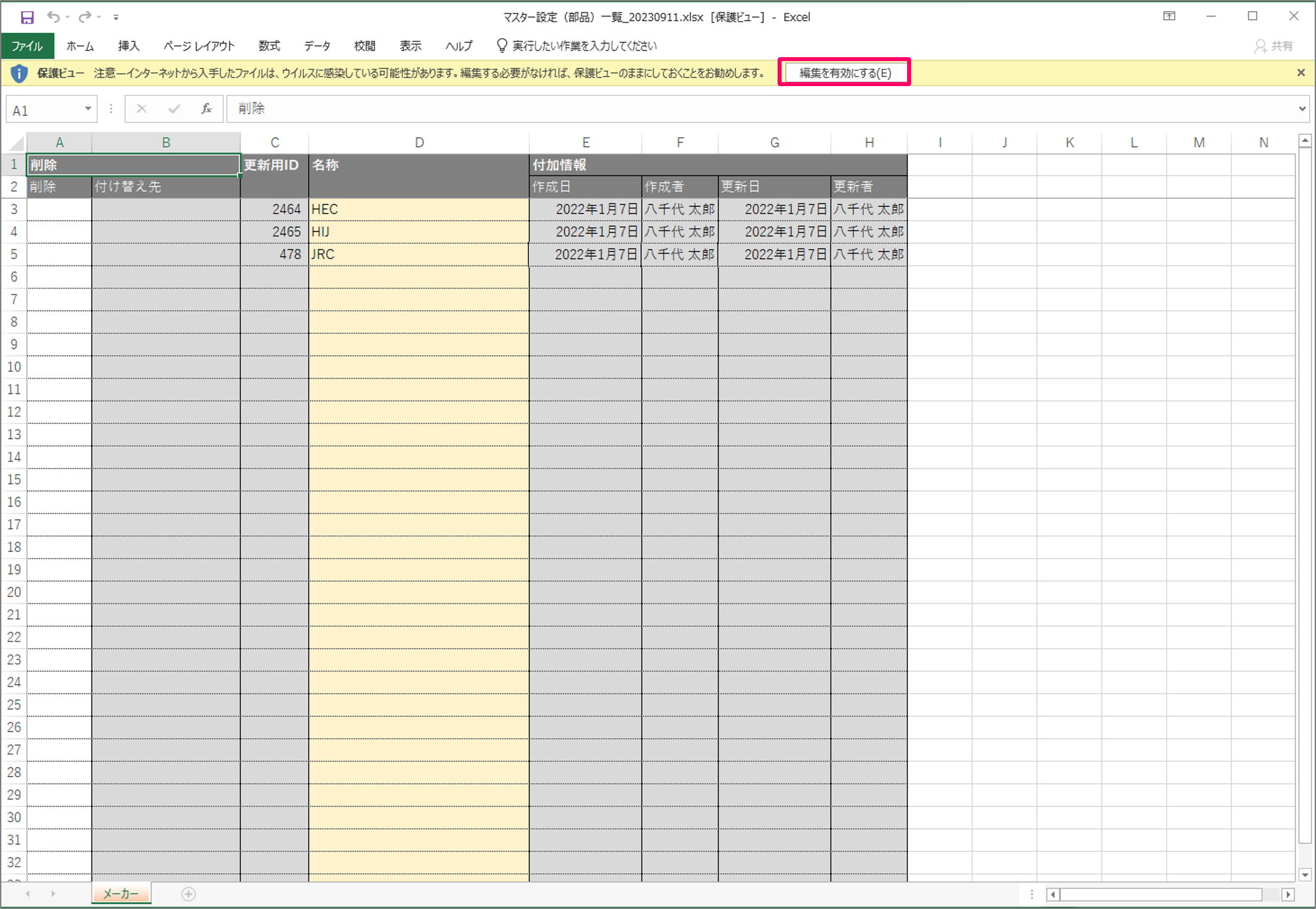Image resolution: width=1316 pixels, height=909 pixels.
Task: Close the protected view warning bar
Action: click(x=1300, y=73)
